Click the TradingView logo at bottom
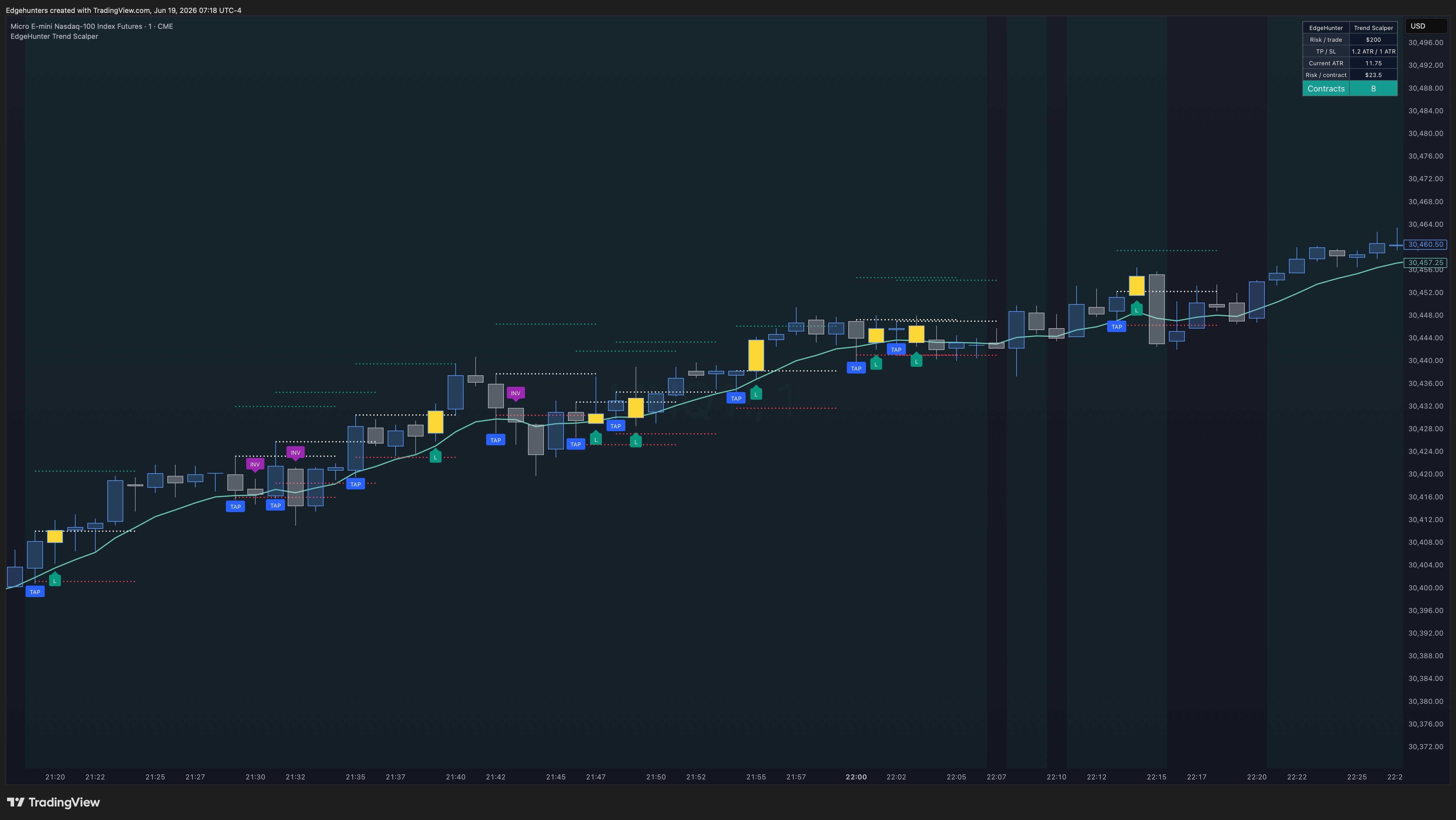Image resolution: width=1456 pixels, height=820 pixels. (x=53, y=802)
